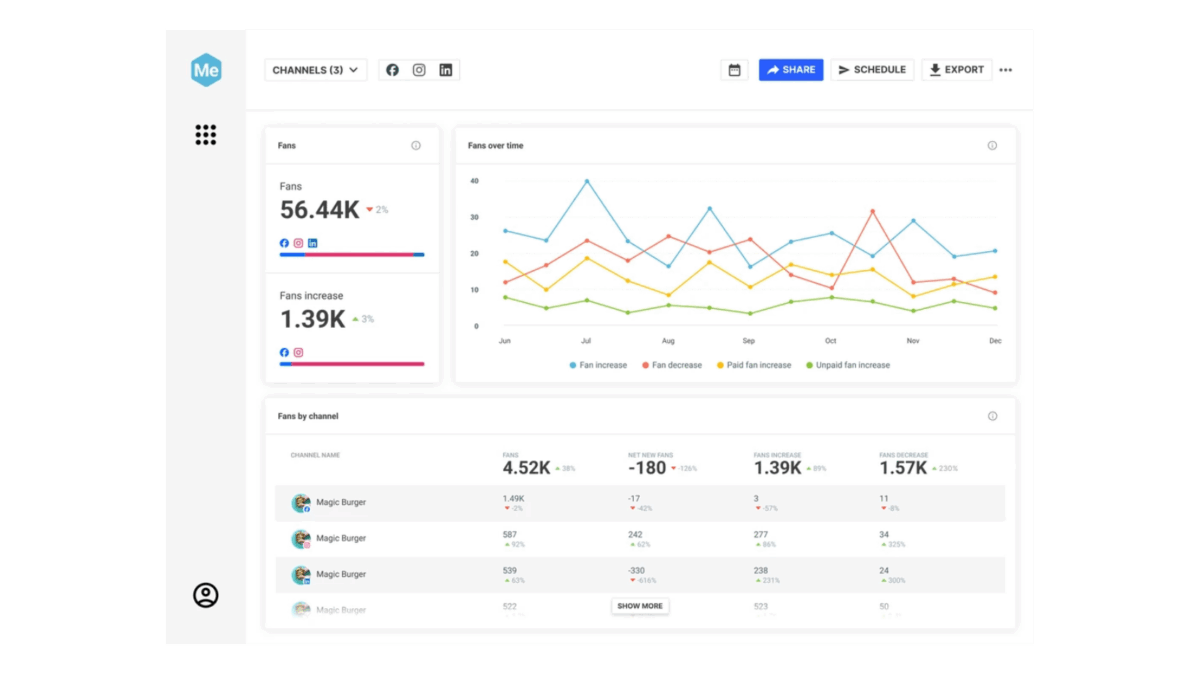The height and width of the screenshot is (675, 1200).
Task: Click Instagram icon under Fans 56.44K
Action: pyautogui.click(x=298, y=243)
